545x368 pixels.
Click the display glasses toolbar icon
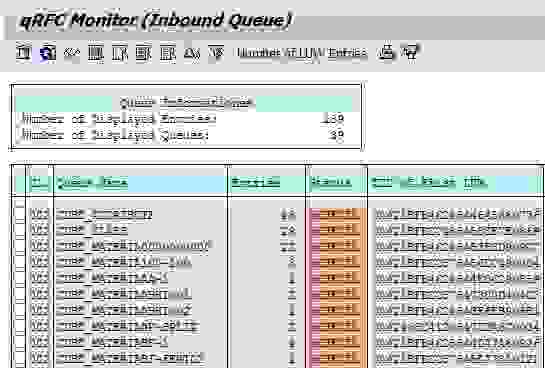pos(72,53)
